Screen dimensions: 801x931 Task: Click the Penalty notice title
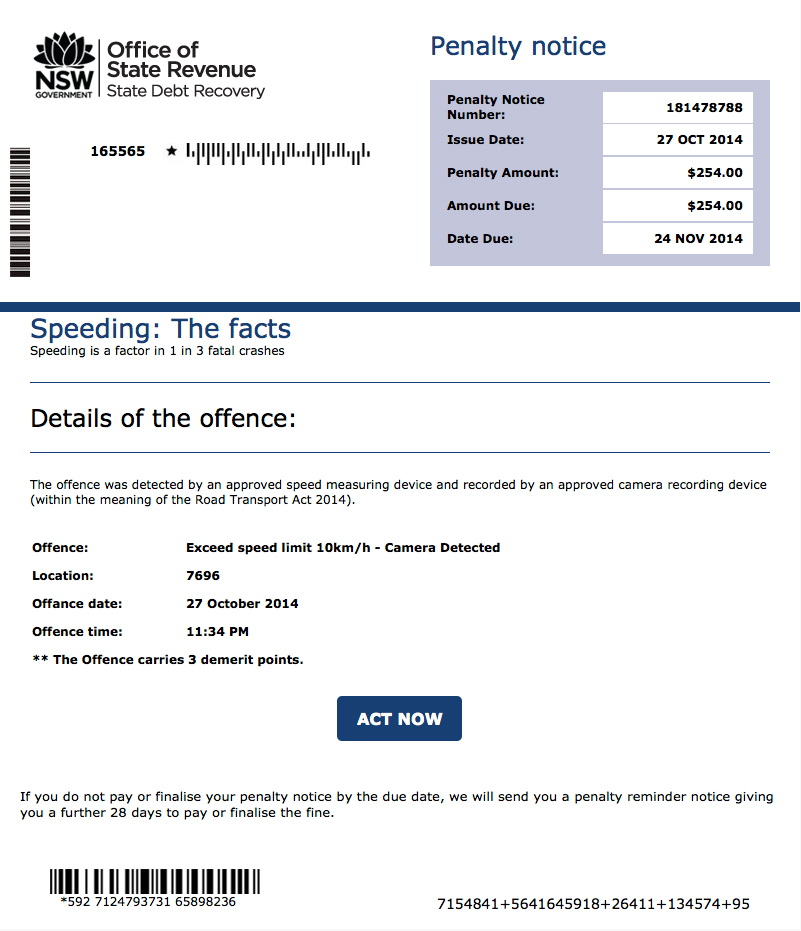[518, 47]
